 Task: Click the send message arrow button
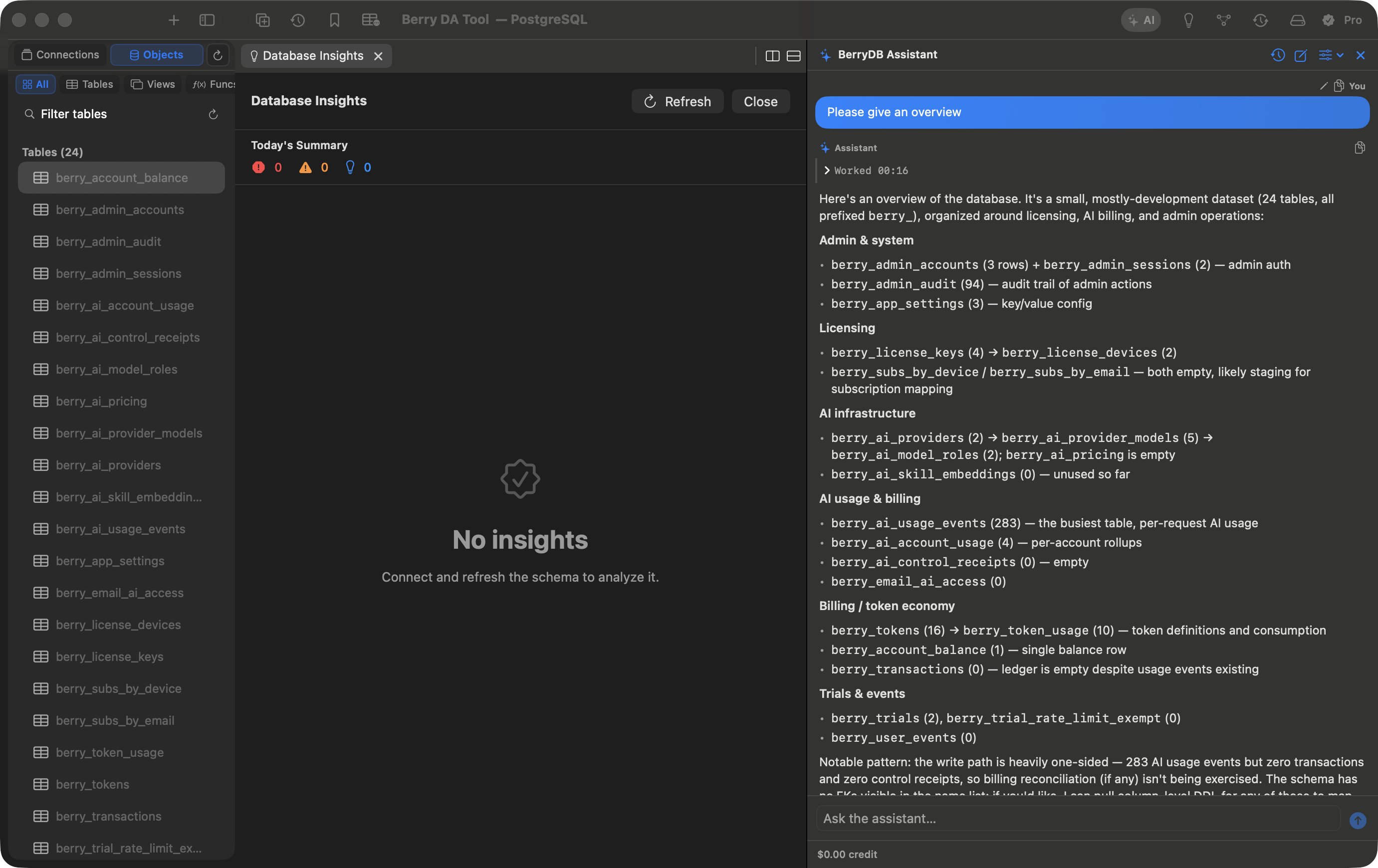pos(1358,820)
